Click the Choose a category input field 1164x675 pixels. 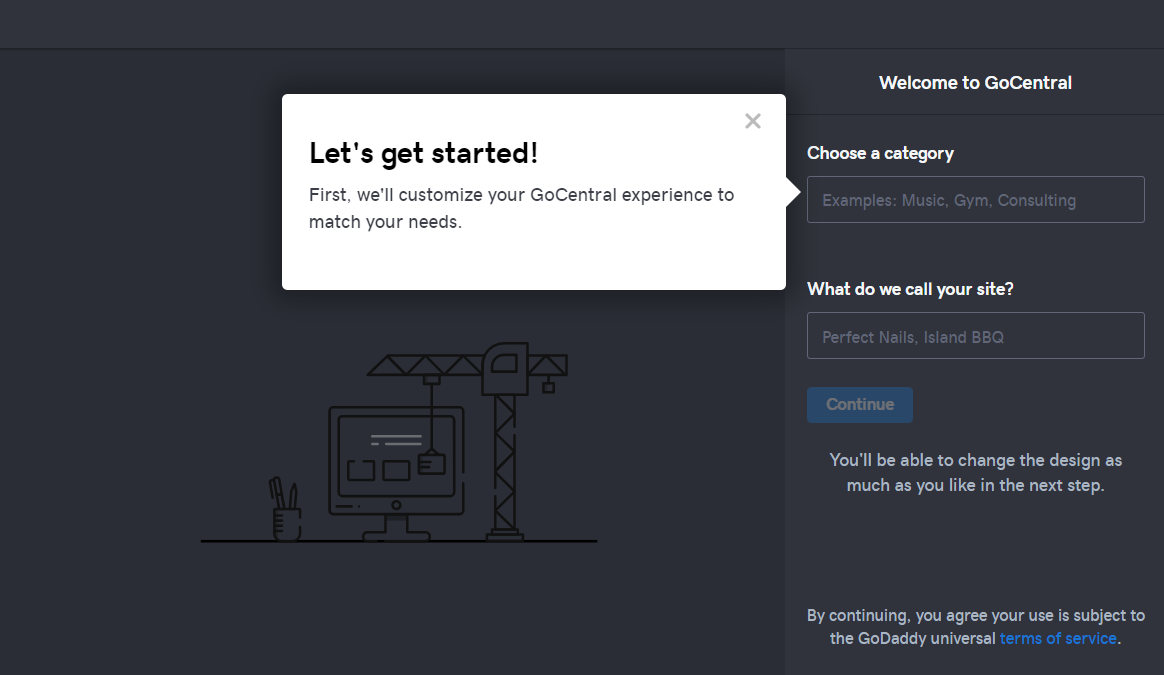pyautogui.click(x=975, y=200)
